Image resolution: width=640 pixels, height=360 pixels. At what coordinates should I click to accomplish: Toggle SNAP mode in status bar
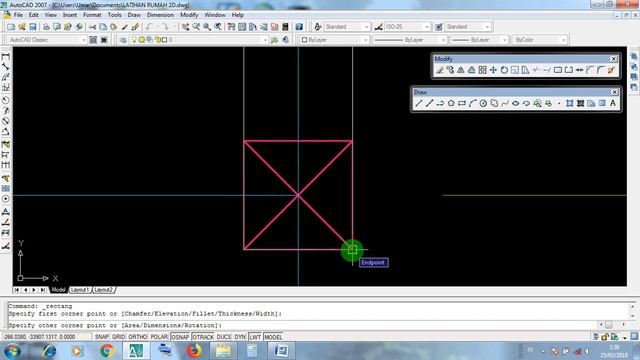point(102,337)
